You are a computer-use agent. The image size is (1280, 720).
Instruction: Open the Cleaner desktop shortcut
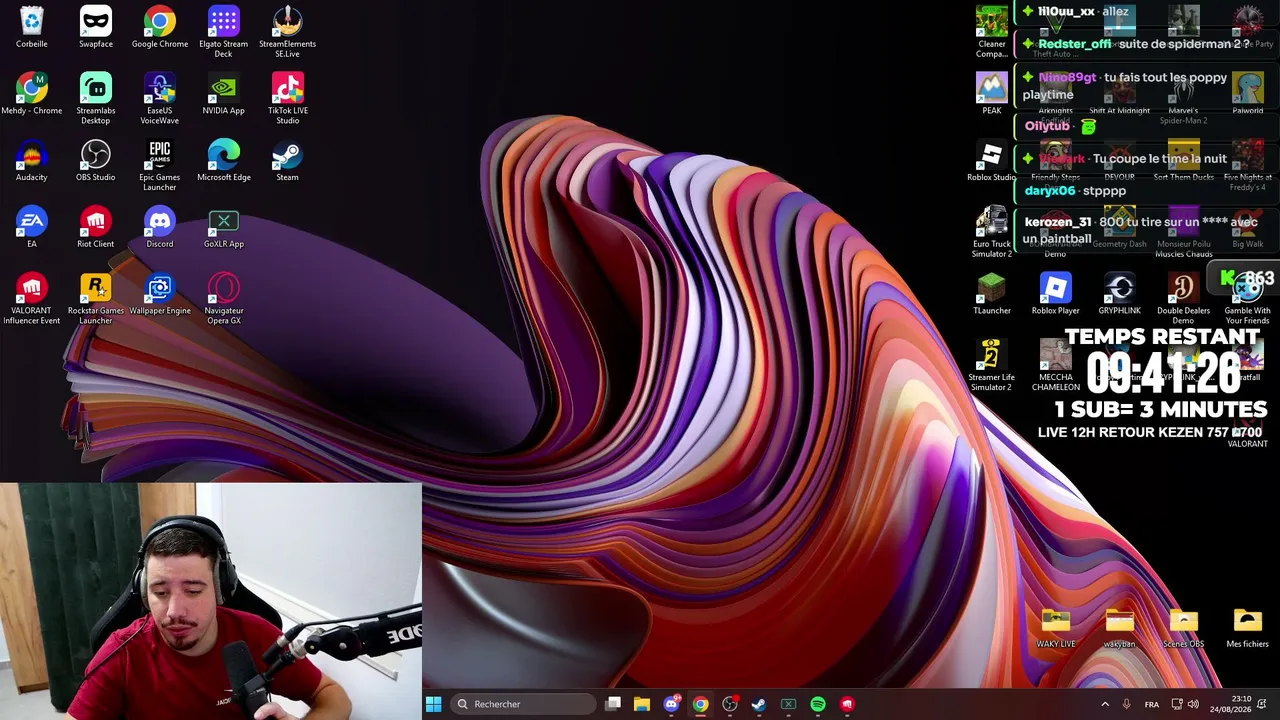tap(992, 31)
